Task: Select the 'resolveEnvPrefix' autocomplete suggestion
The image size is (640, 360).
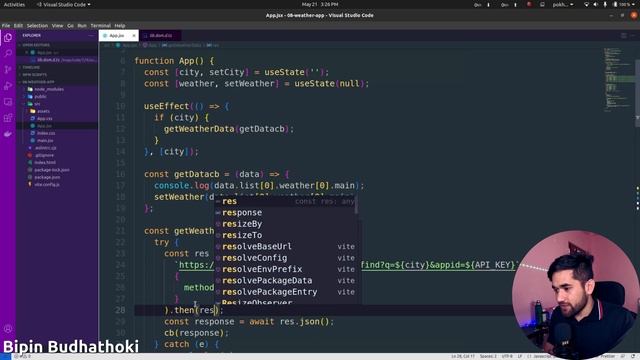Action: 285,269
